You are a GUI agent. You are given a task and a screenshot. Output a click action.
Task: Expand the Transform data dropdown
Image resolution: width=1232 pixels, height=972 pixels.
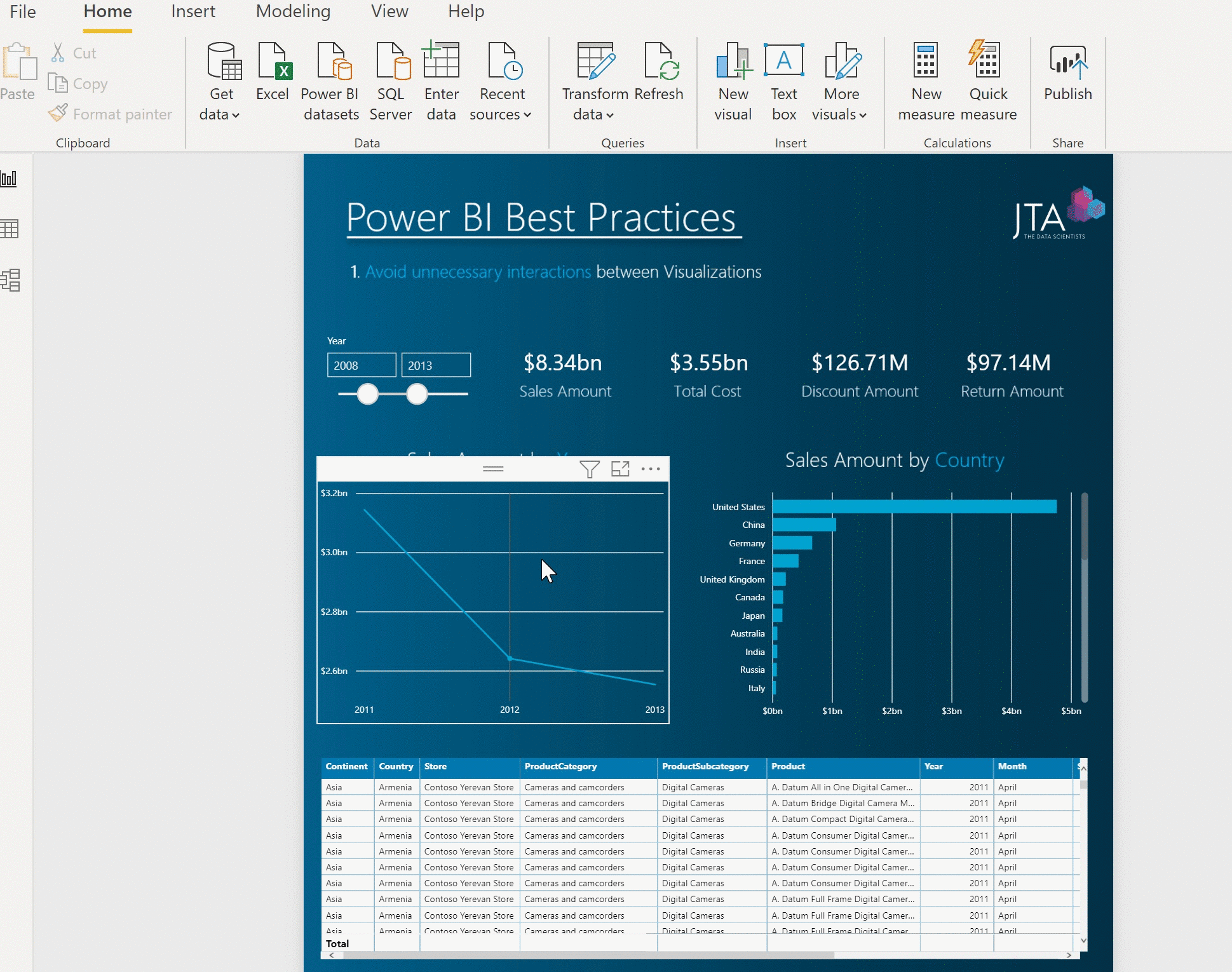pos(610,116)
